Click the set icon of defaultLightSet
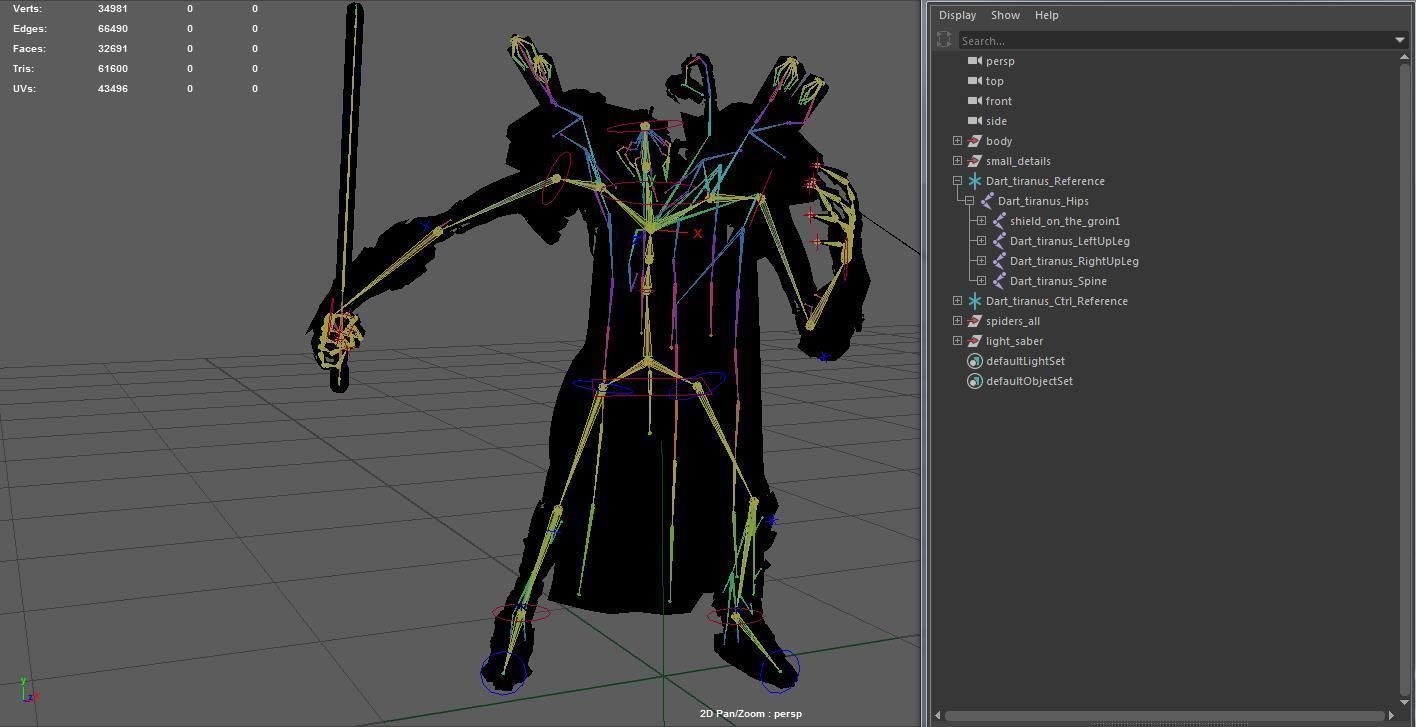The image size is (1416, 727). click(x=974, y=361)
